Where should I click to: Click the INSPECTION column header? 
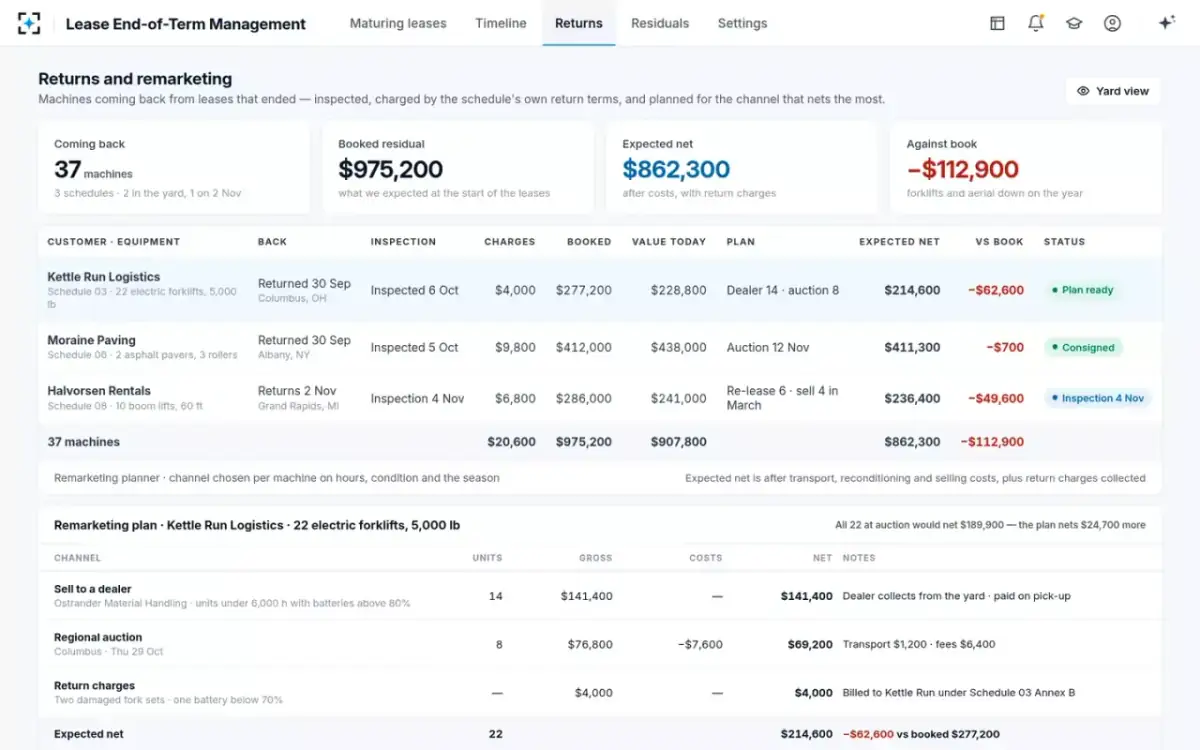(x=403, y=242)
